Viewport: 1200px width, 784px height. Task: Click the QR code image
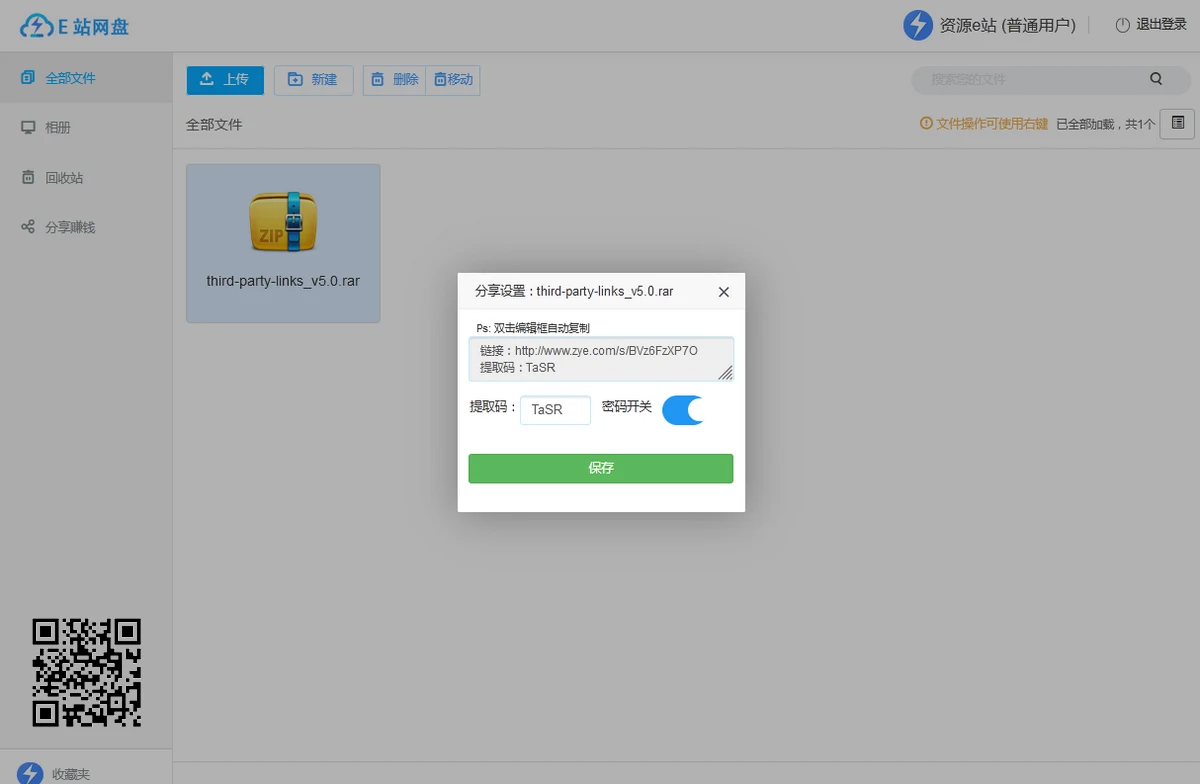86,672
